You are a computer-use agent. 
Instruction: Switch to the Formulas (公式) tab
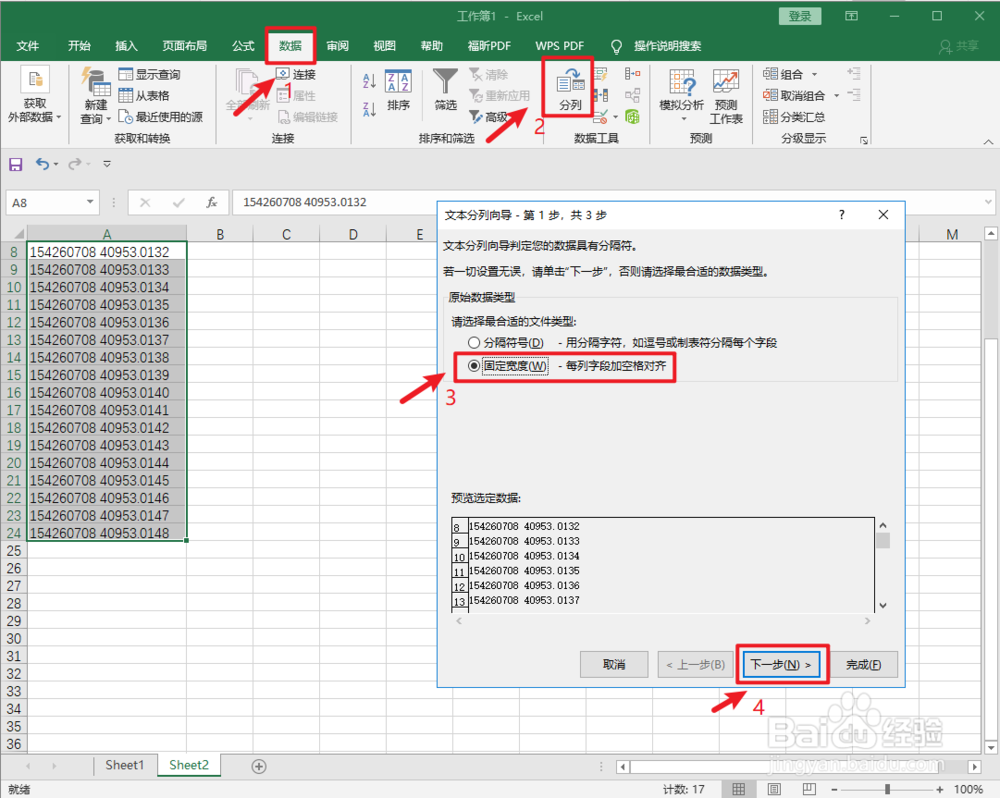point(243,46)
